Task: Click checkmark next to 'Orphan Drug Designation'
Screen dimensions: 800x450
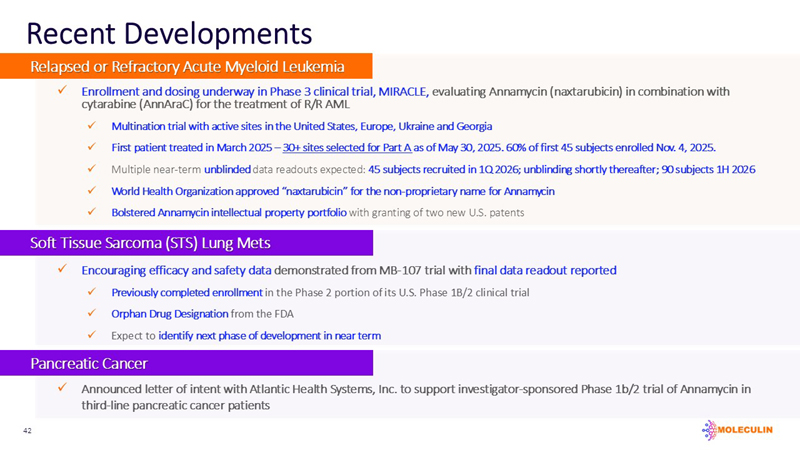Action: [91, 313]
